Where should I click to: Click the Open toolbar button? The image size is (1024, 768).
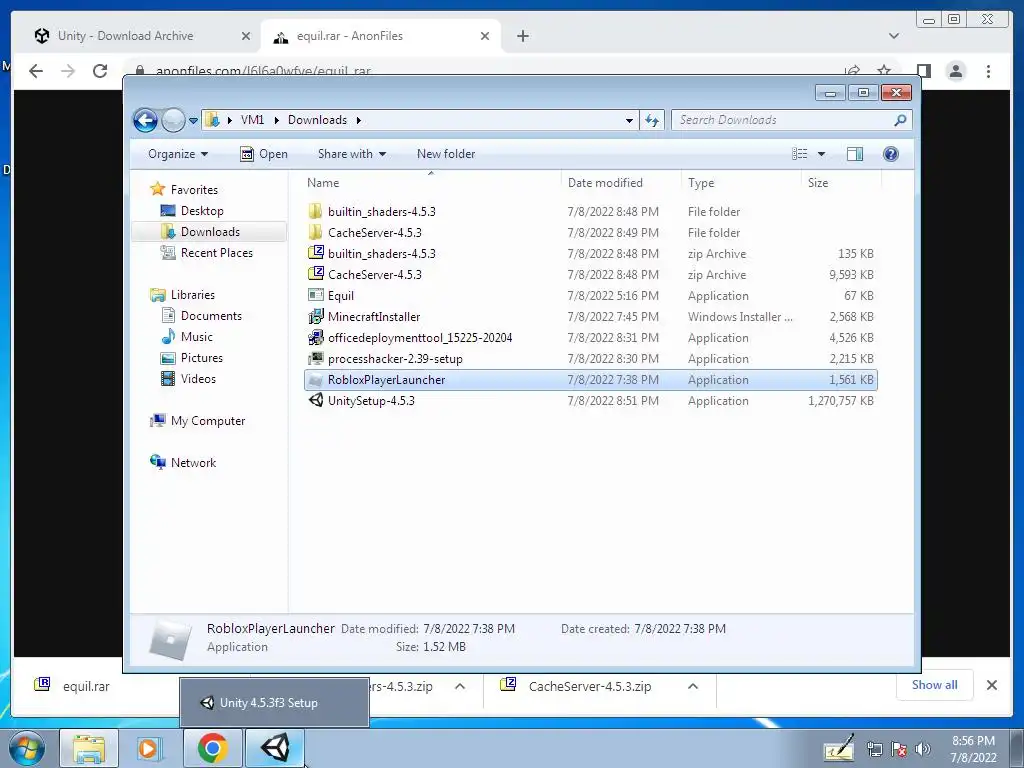264,154
